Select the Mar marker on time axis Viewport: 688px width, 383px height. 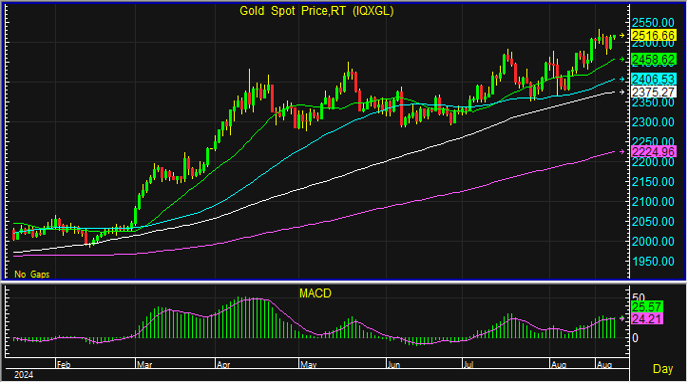[x=144, y=365]
